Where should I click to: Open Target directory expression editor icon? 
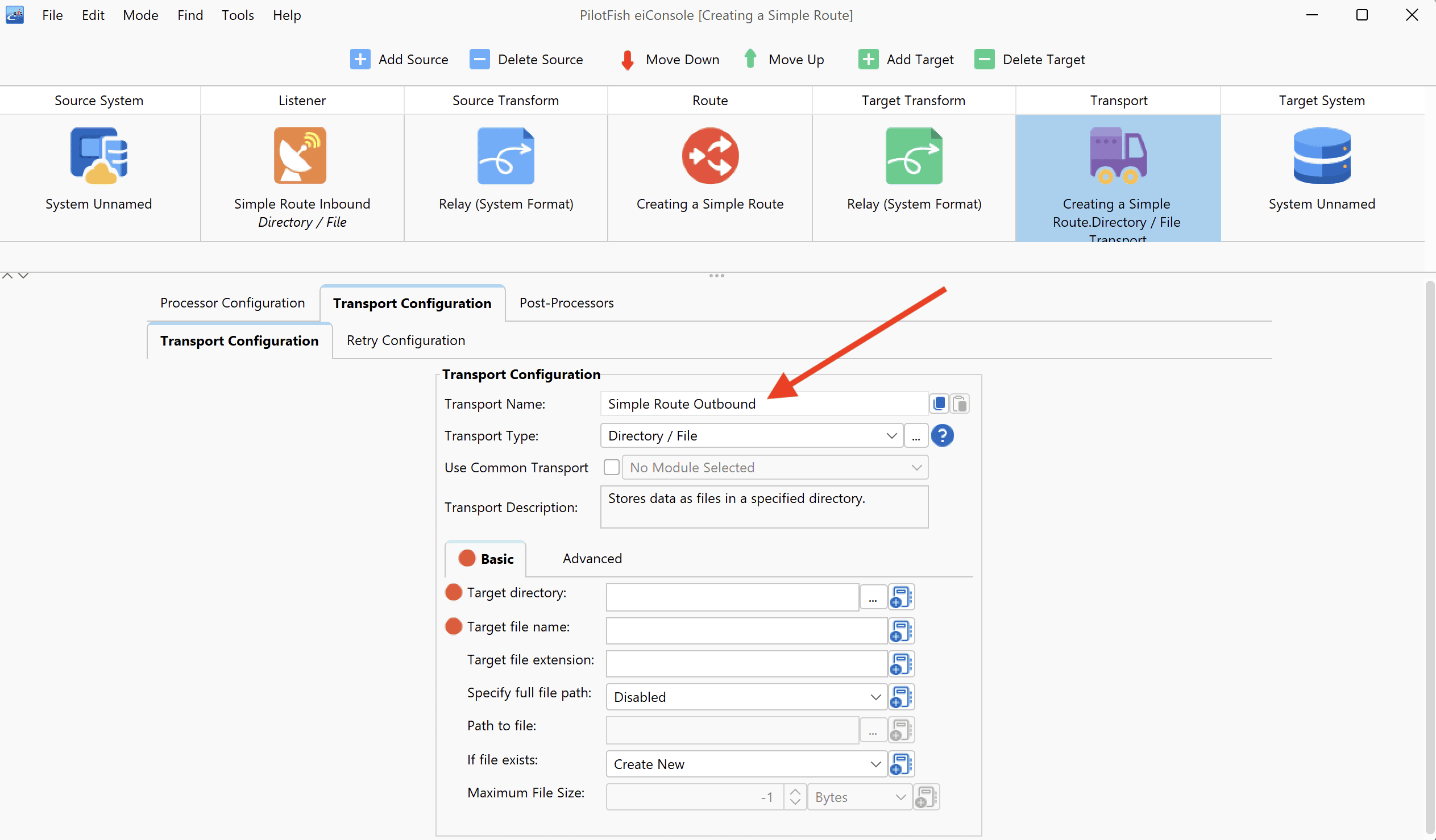click(x=902, y=597)
